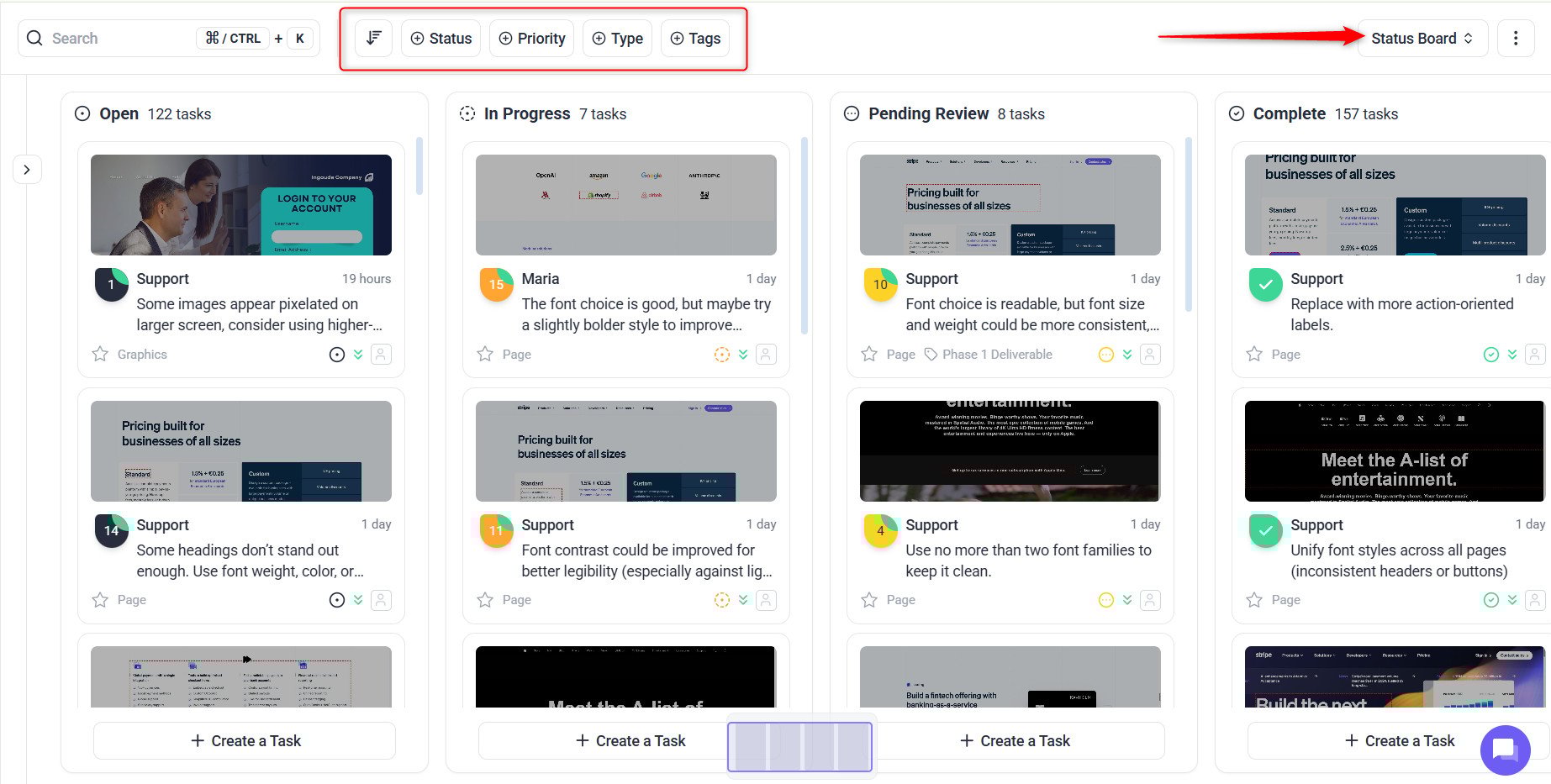Viewport: 1551px width, 784px height.
Task: Open the chat support bubble icon
Action: point(1504,749)
